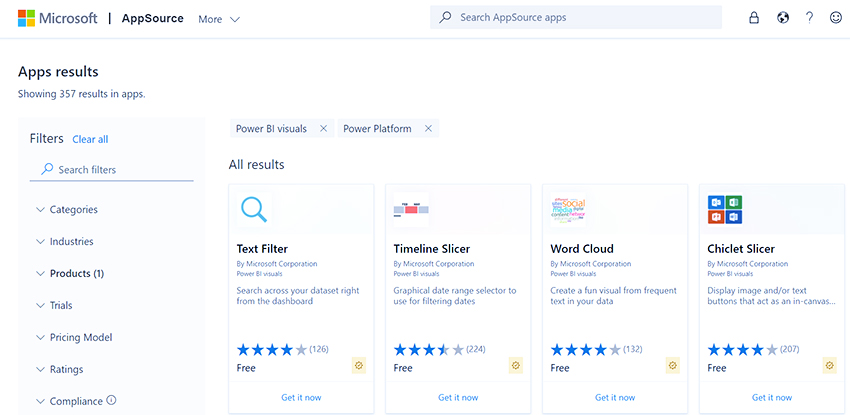This screenshot has width=850, height=415.
Task: Click Text Filter star rating
Action: coord(272,349)
